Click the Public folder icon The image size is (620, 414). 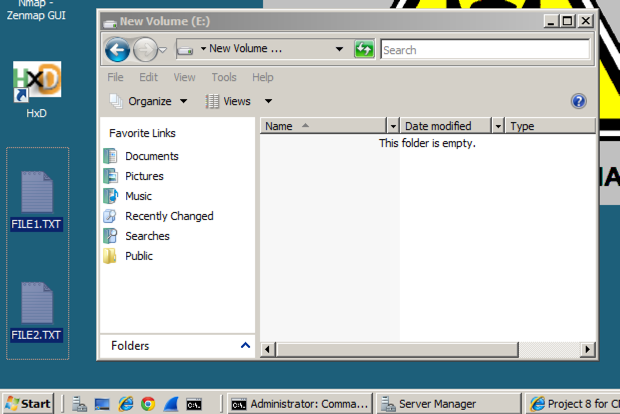(x=110, y=256)
